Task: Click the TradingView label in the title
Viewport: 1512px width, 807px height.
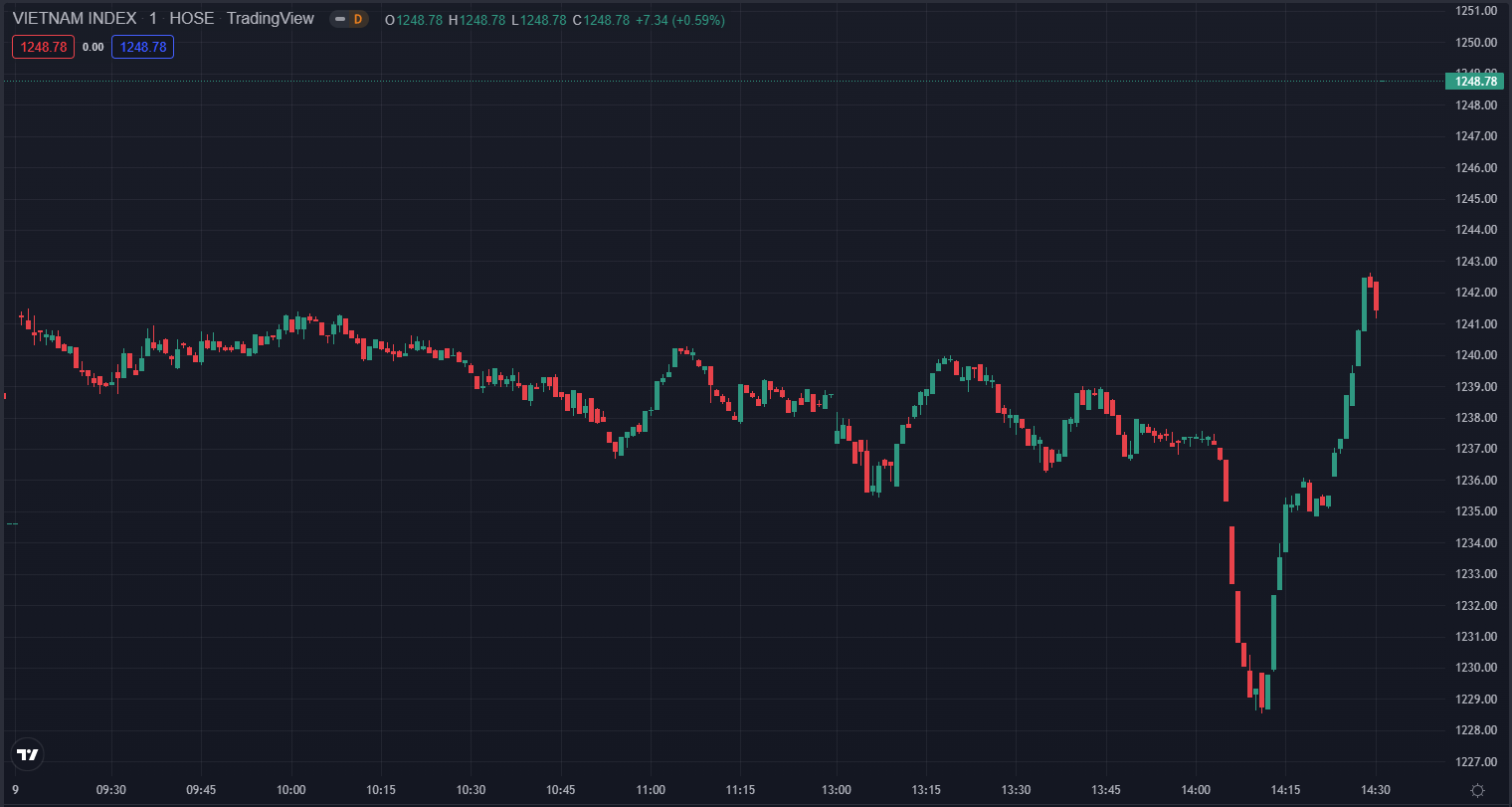Action: tap(270, 19)
